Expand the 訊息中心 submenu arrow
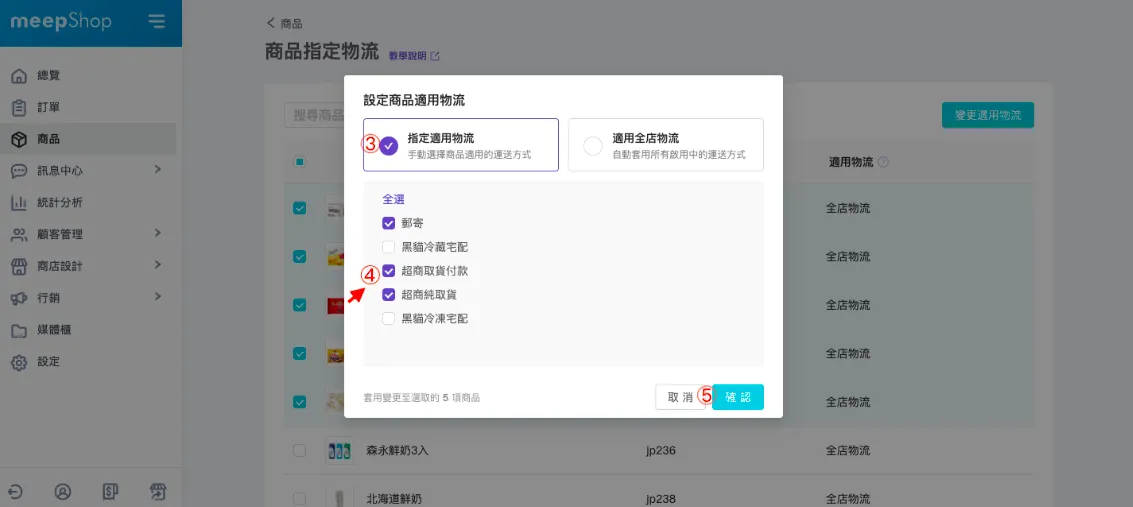Image resolution: width=1133 pixels, height=507 pixels. [158, 170]
